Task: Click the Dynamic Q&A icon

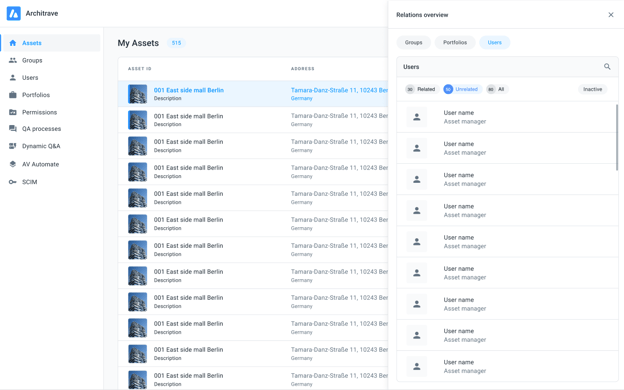Action: pos(13,146)
